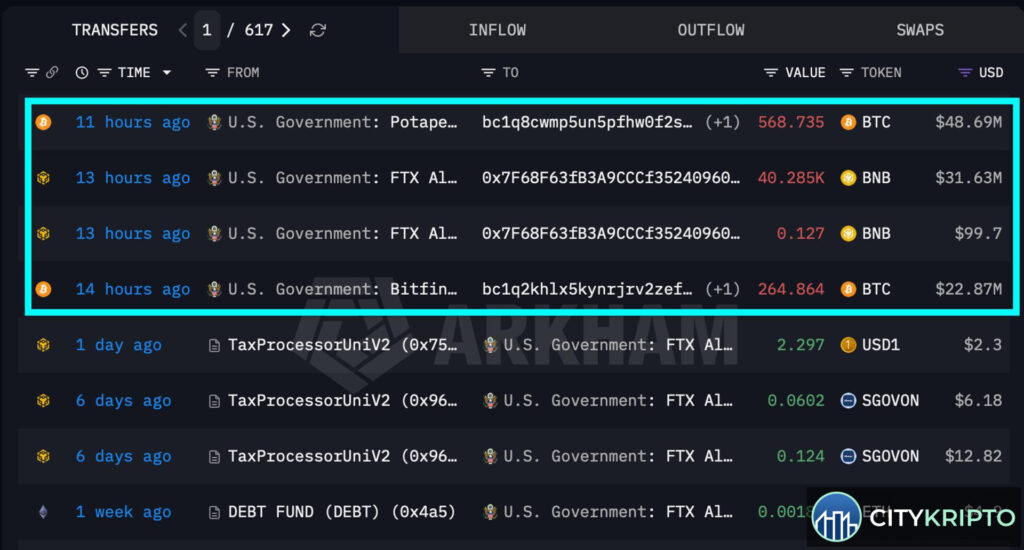Click government seal icon in USD1 row recipient
Image resolution: width=1024 pixels, height=550 pixels.
pyautogui.click(x=490, y=345)
